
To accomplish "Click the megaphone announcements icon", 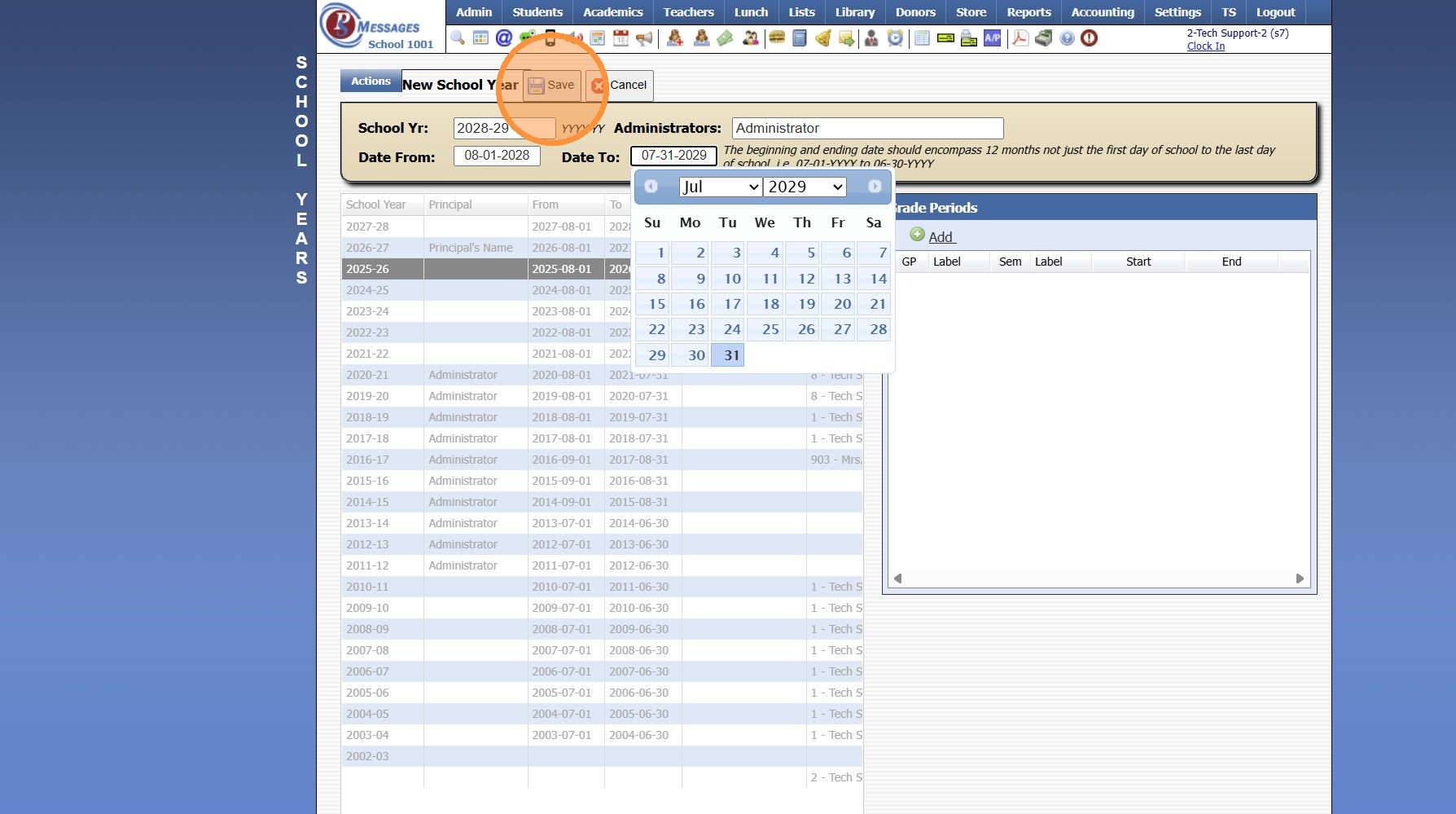I will tap(644, 38).
